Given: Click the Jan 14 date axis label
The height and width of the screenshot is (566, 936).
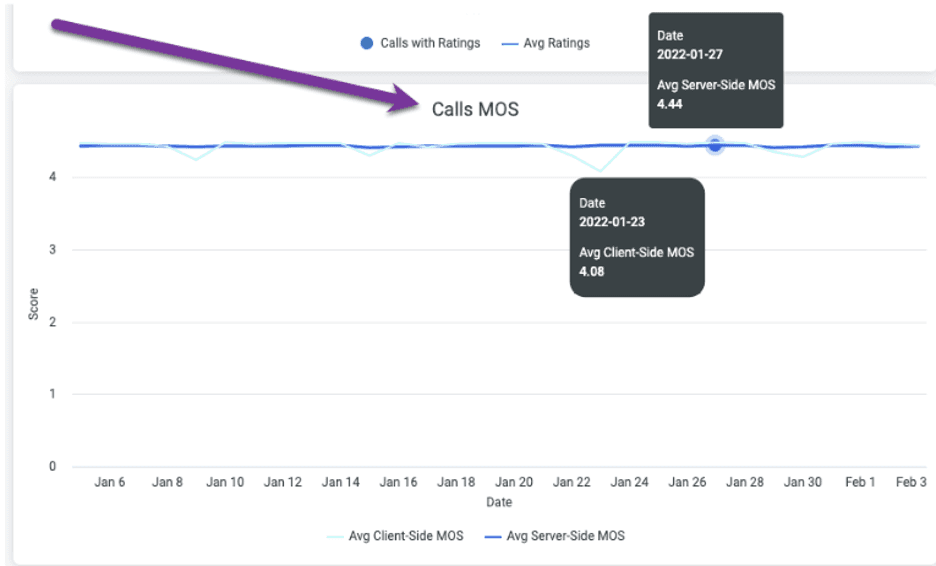Looking at the screenshot, I should [x=341, y=482].
